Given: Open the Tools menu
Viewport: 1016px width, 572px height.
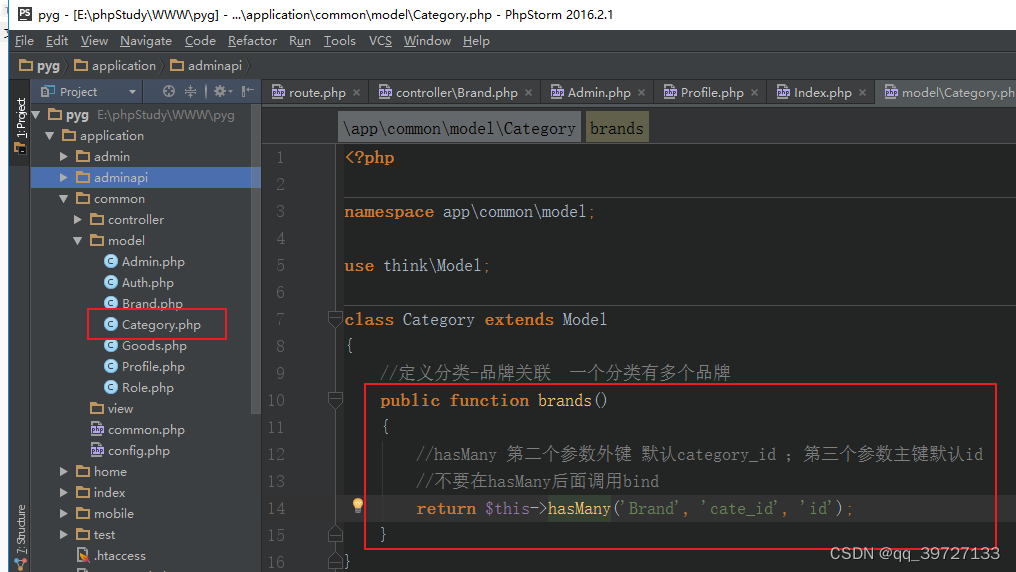Looking at the screenshot, I should pyautogui.click(x=340, y=41).
